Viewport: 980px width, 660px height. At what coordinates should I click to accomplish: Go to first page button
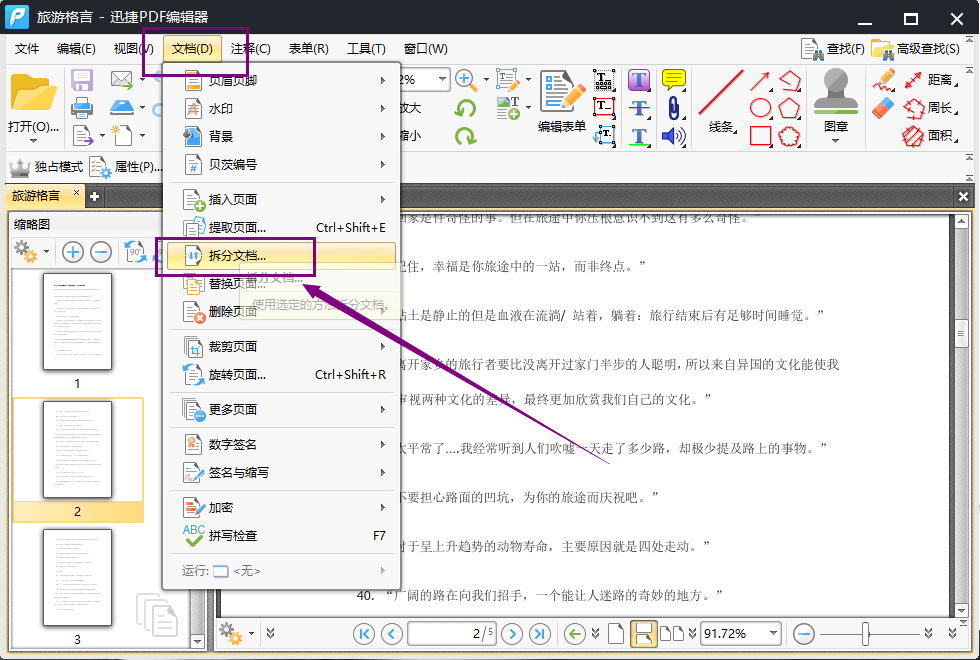[364, 634]
